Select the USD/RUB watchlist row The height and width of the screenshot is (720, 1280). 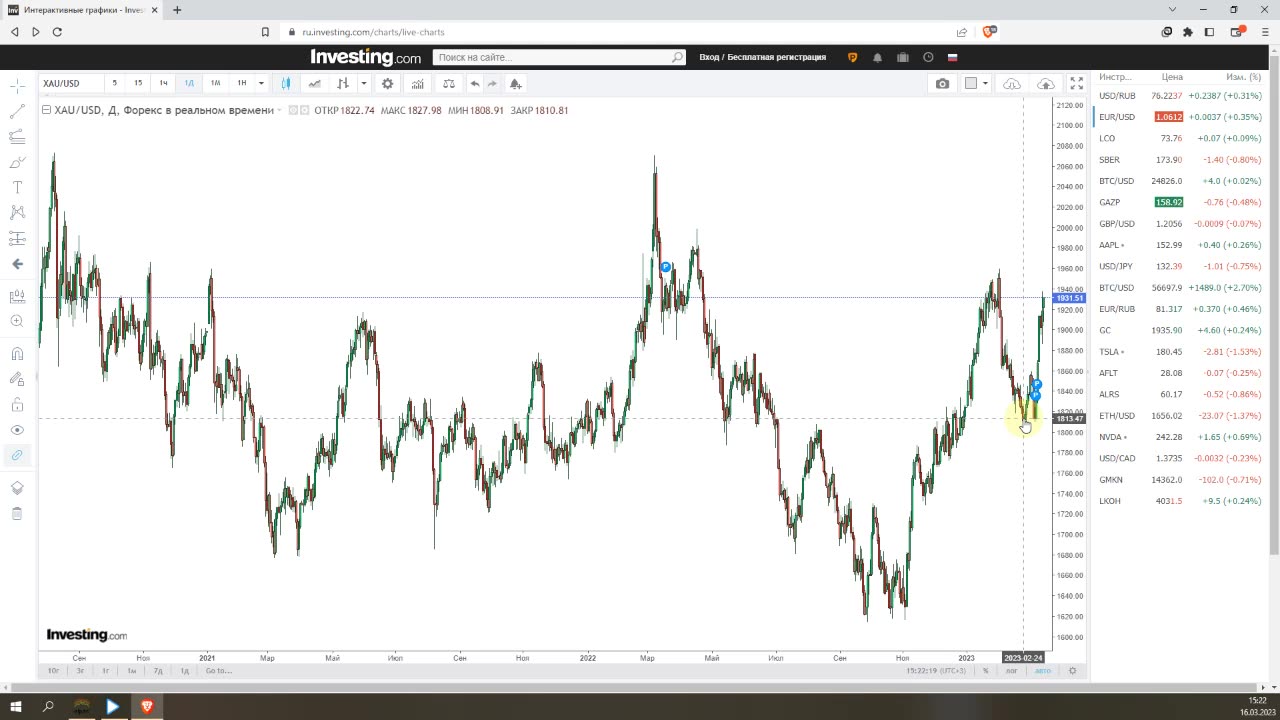tap(1180, 96)
